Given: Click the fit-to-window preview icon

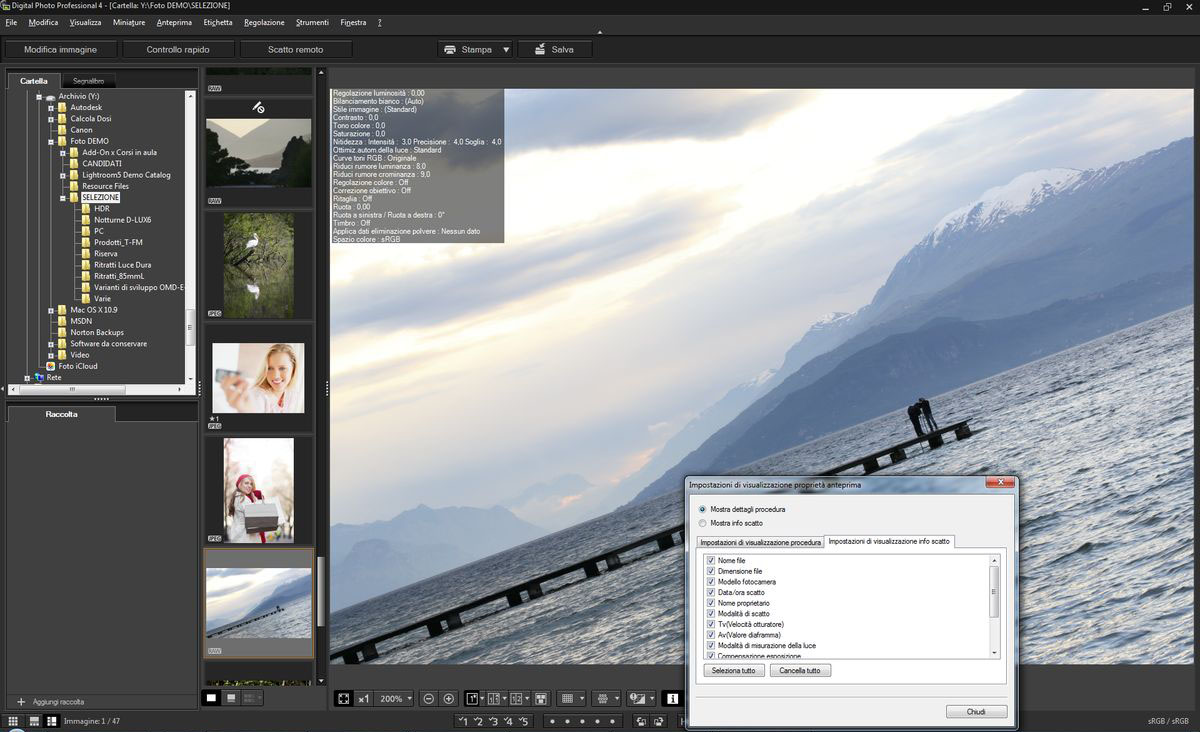Looking at the screenshot, I should 344,699.
